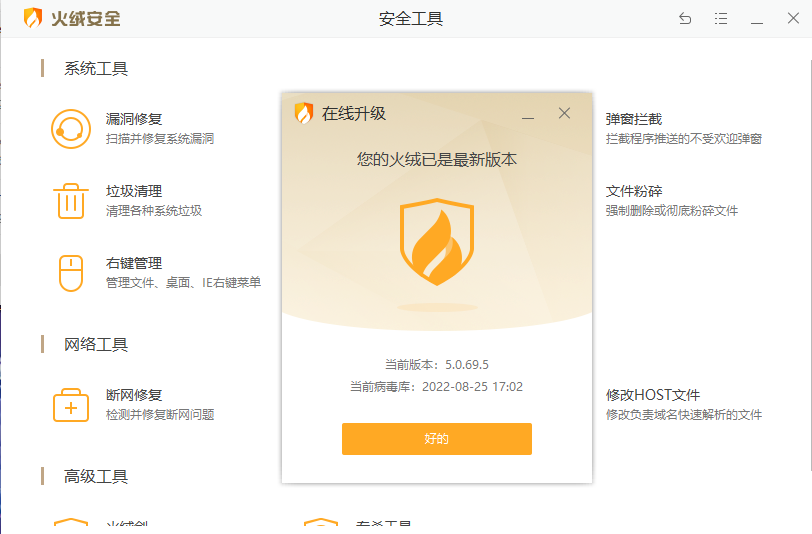Click the large shield flame emblem
This screenshot has height=534, width=812.
click(x=436, y=241)
